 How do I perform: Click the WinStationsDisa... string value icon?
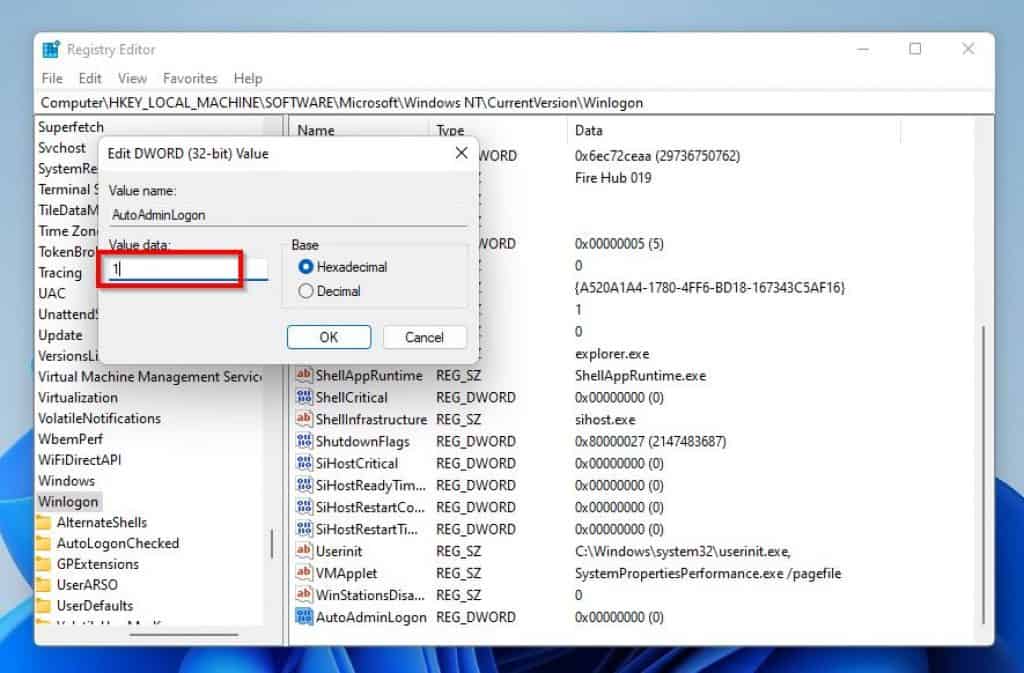click(304, 595)
